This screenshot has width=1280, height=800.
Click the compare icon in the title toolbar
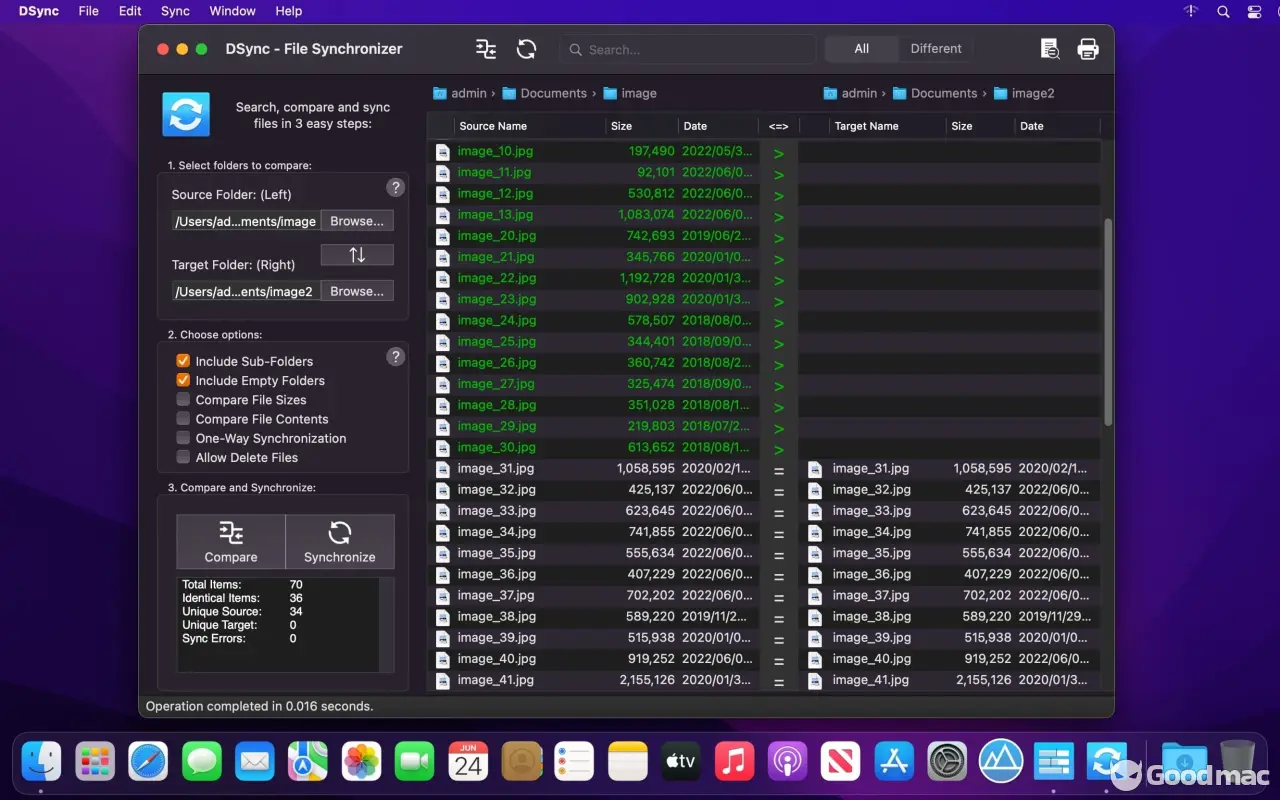[x=486, y=49]
